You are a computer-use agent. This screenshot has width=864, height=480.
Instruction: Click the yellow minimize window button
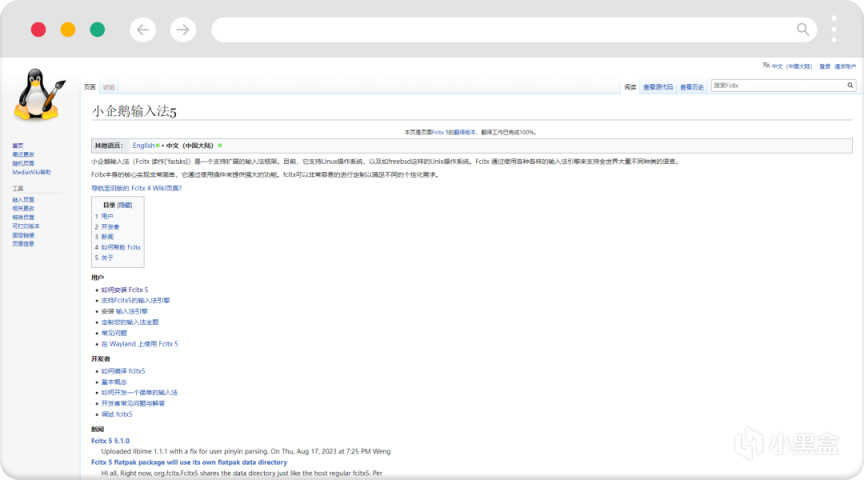(68, 29)
